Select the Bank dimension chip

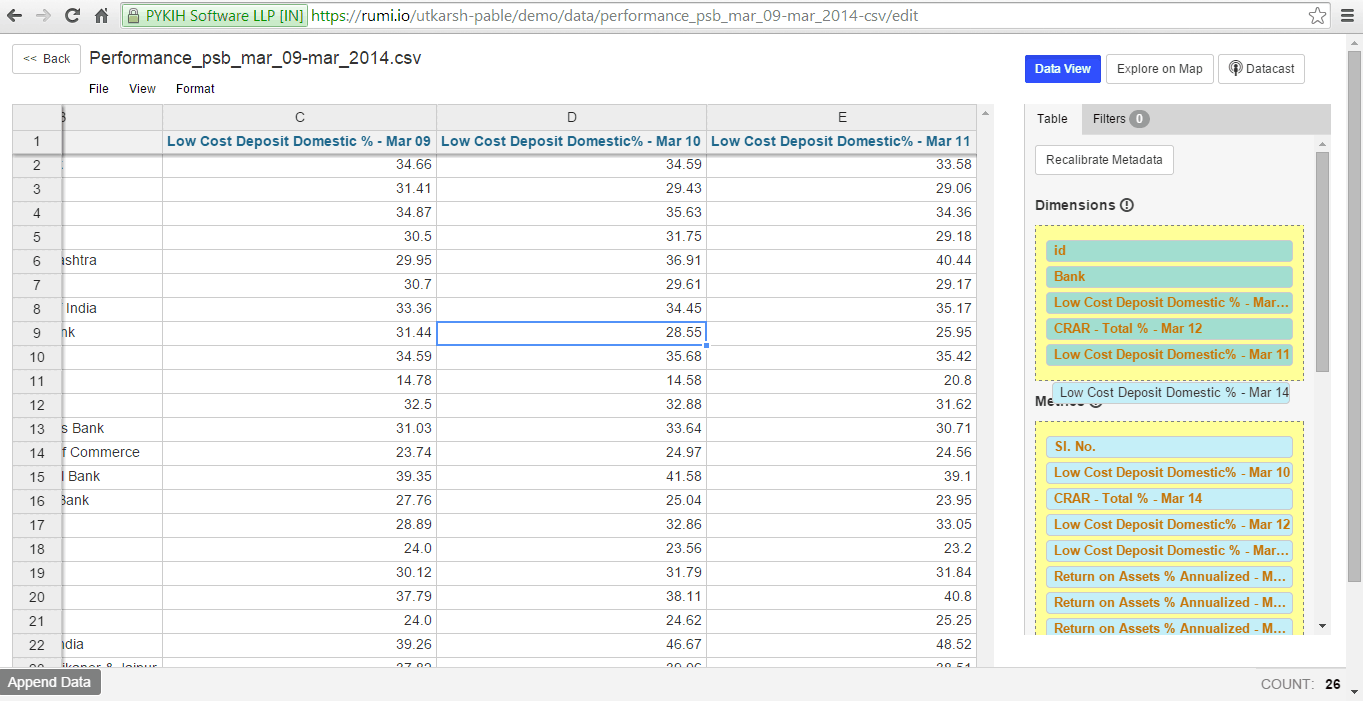pyautogui.click(x=1169, y=277)
